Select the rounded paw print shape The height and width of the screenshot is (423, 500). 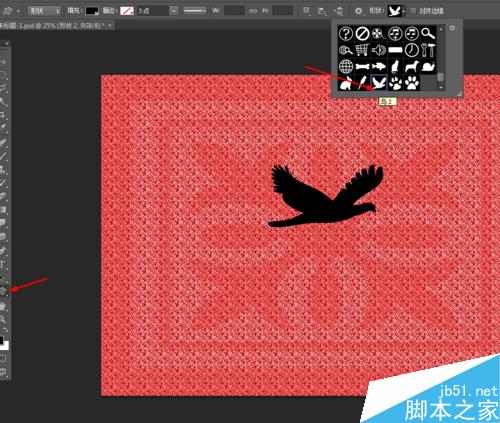412,83
